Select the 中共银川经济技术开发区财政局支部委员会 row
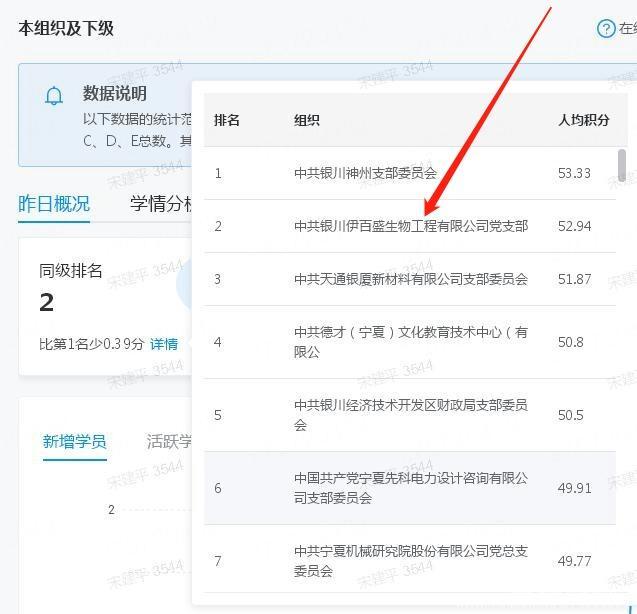The width and height of the screenshot is (637, 614). [410, 415]
